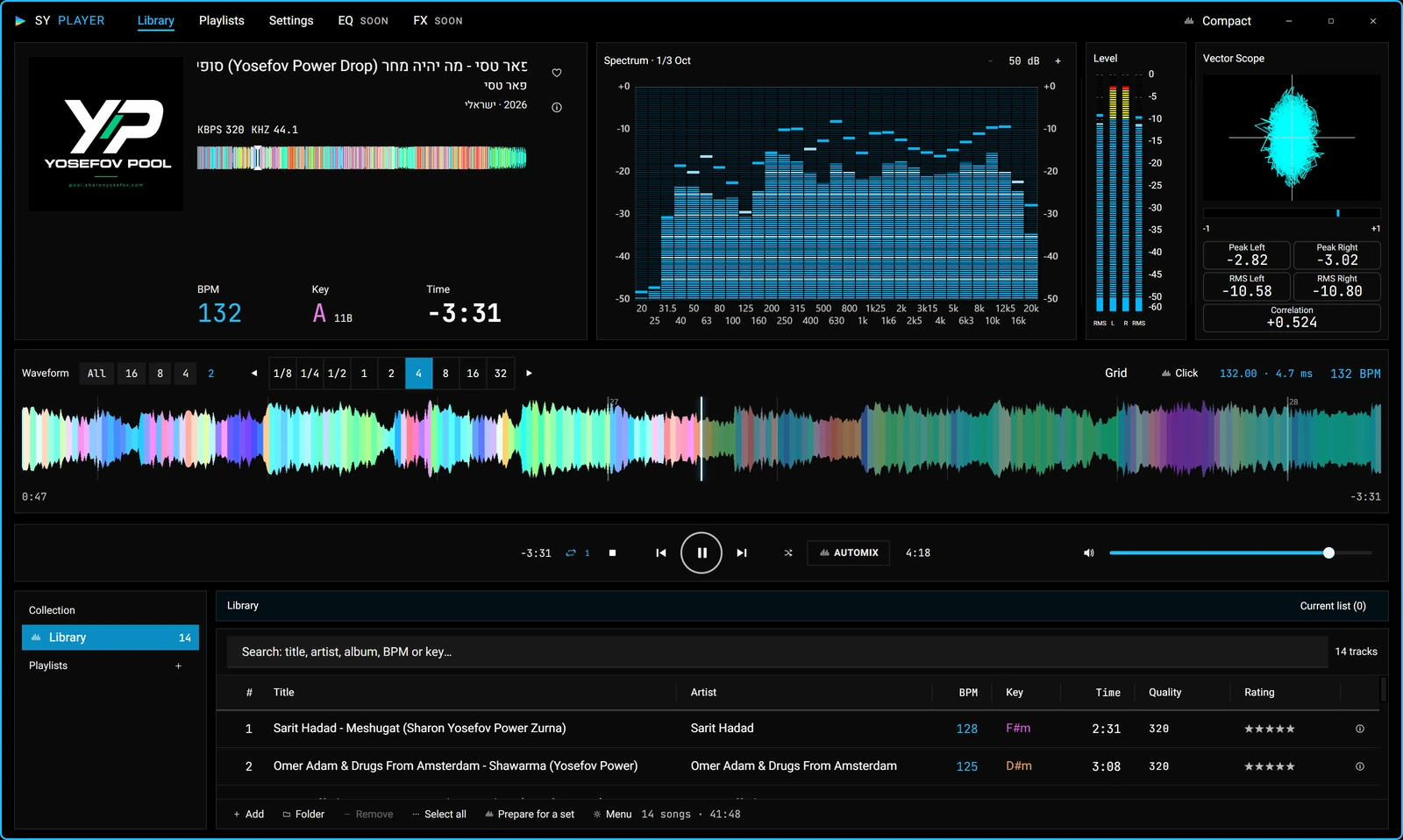Open track info icon below the heart
The width and height of the screenshot is (1403, 840).
point(557,107)
